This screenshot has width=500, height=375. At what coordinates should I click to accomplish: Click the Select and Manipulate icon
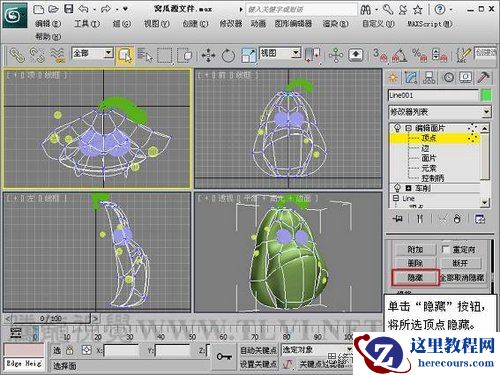336,55
